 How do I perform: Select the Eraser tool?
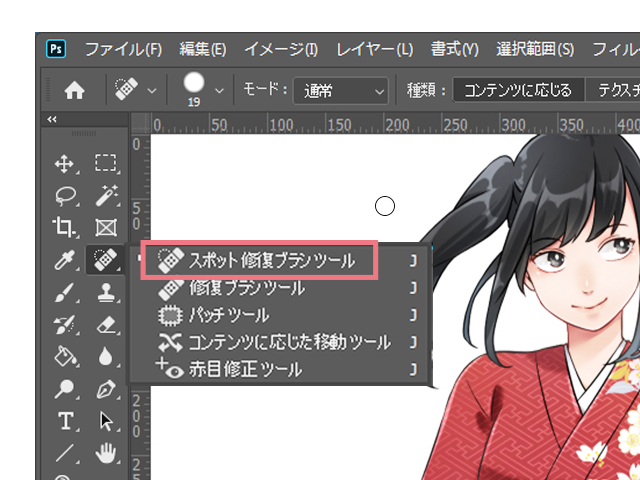pos(106,325)
